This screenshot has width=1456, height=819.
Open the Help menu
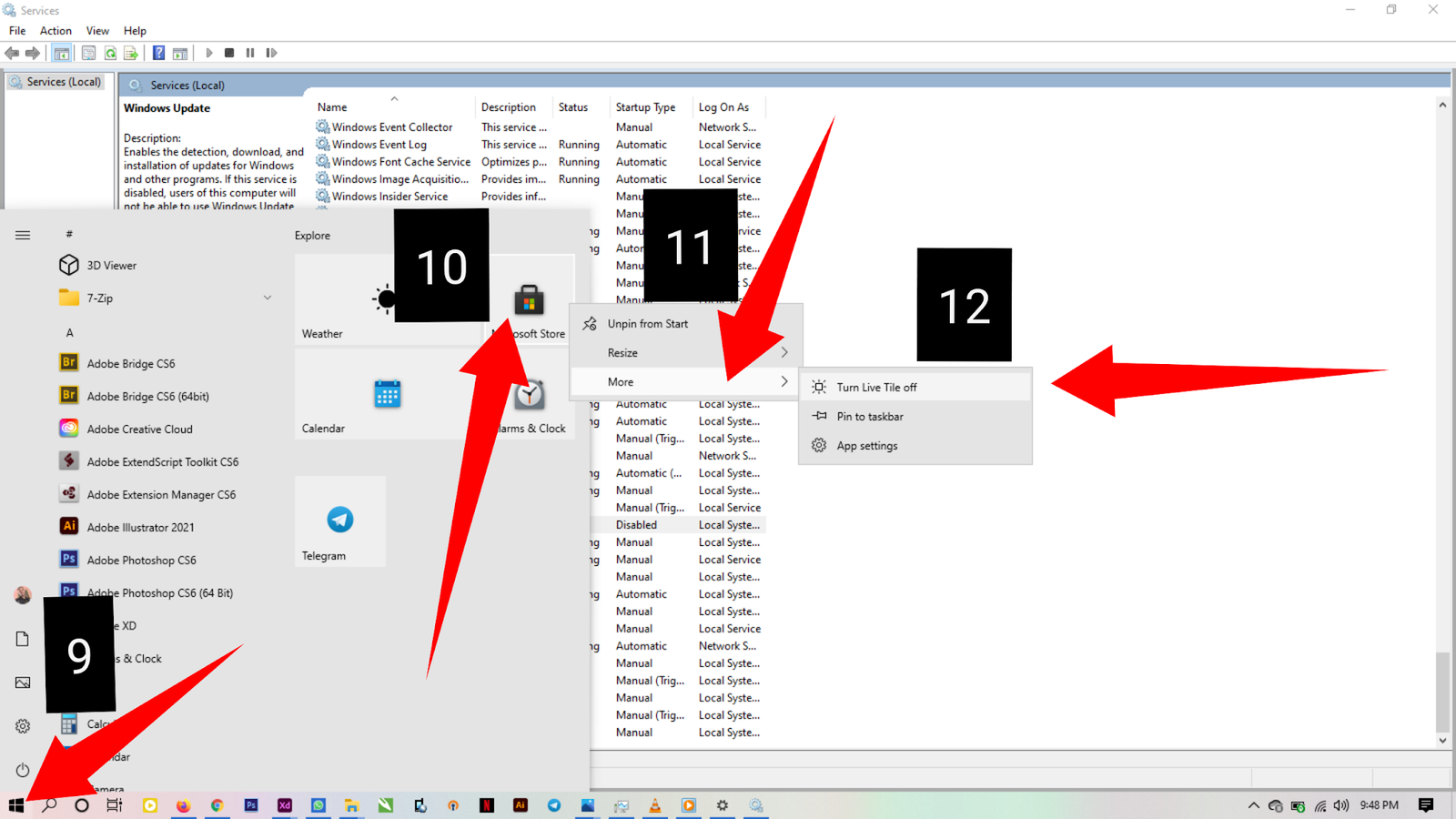[x=135, y=31]
